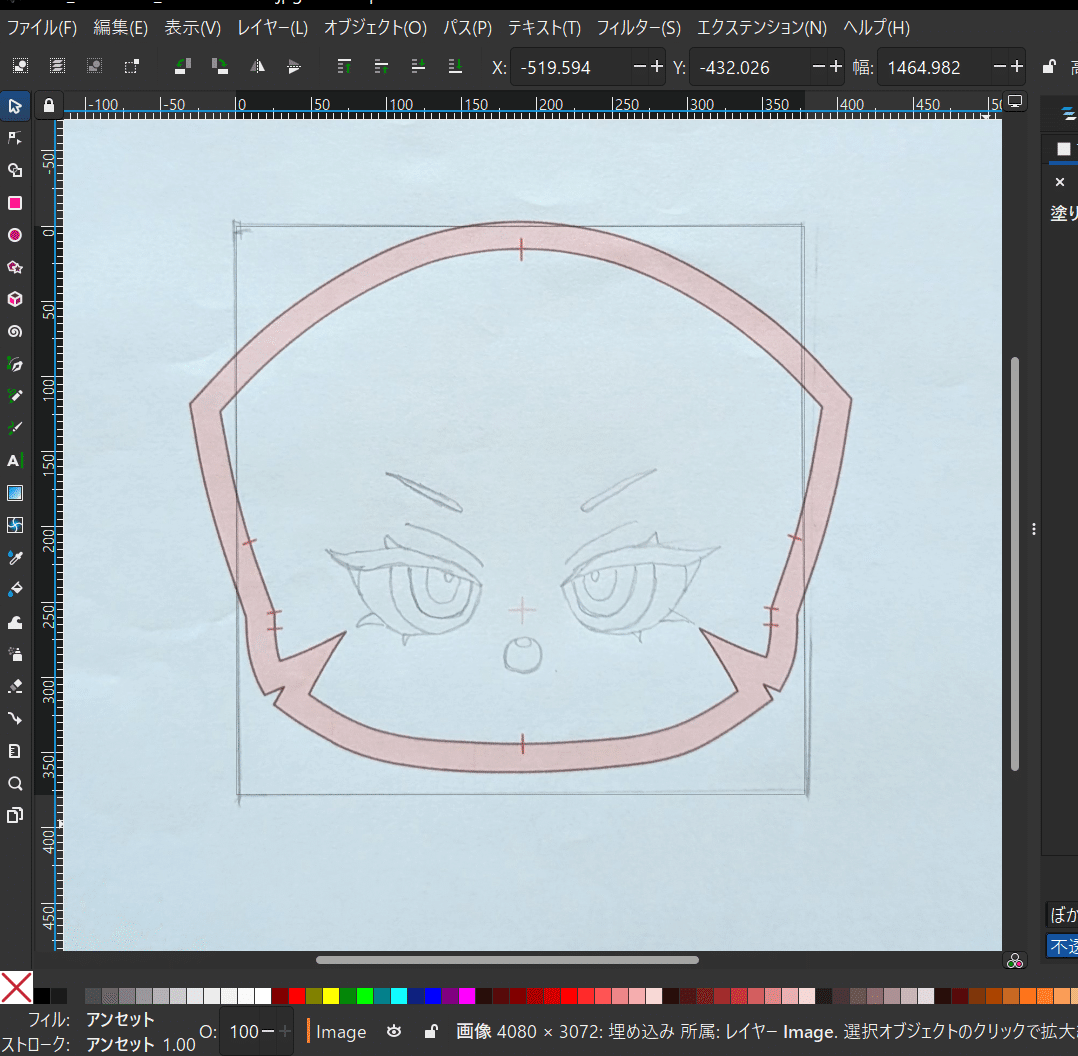Select the Rectangle tool
This screenshot has width=1078, height=1056.
point(14,203)
